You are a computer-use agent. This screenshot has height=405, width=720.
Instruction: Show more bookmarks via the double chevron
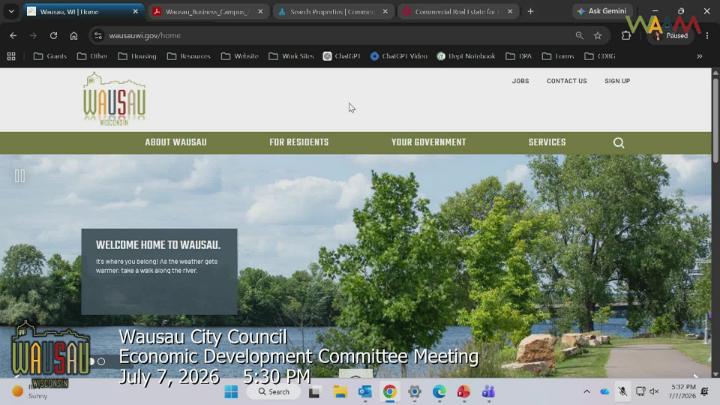coord(699,56)
